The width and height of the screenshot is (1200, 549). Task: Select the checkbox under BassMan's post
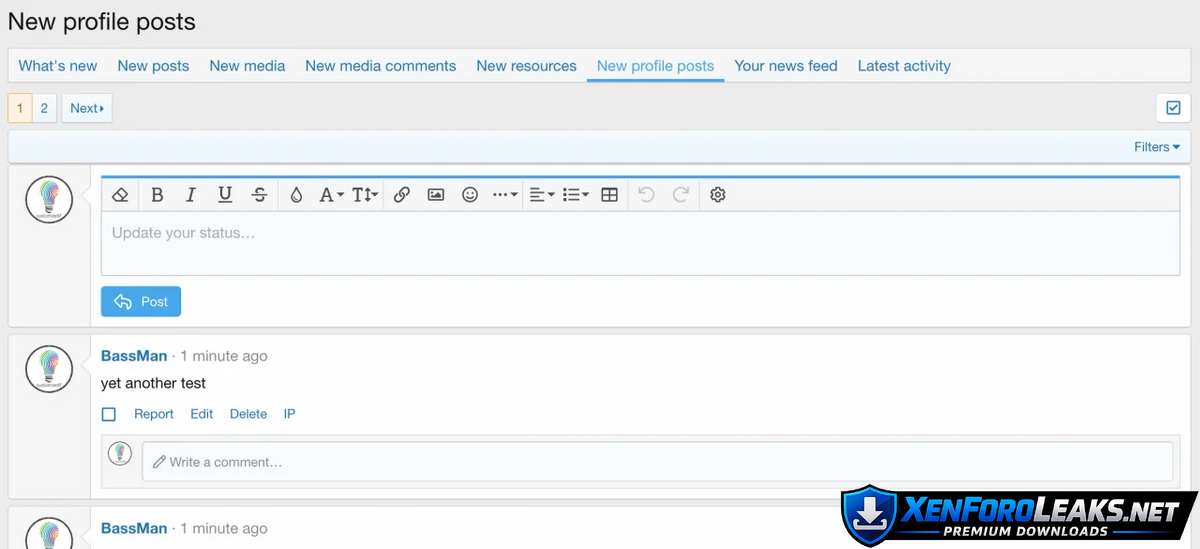click(109, 414)
